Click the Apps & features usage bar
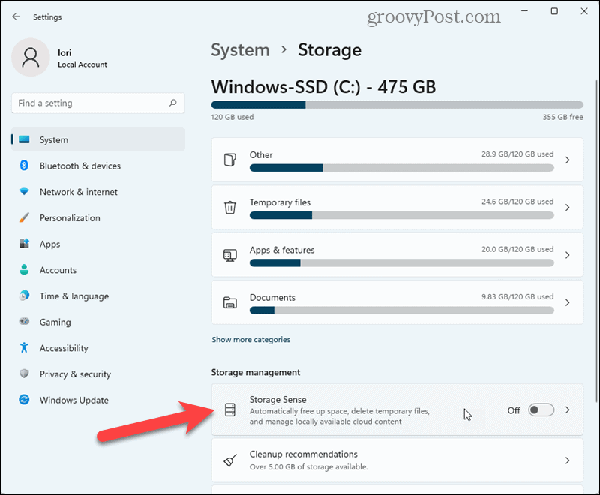The height and width of the screenshot is (495, 600). (x=401, y=263)
